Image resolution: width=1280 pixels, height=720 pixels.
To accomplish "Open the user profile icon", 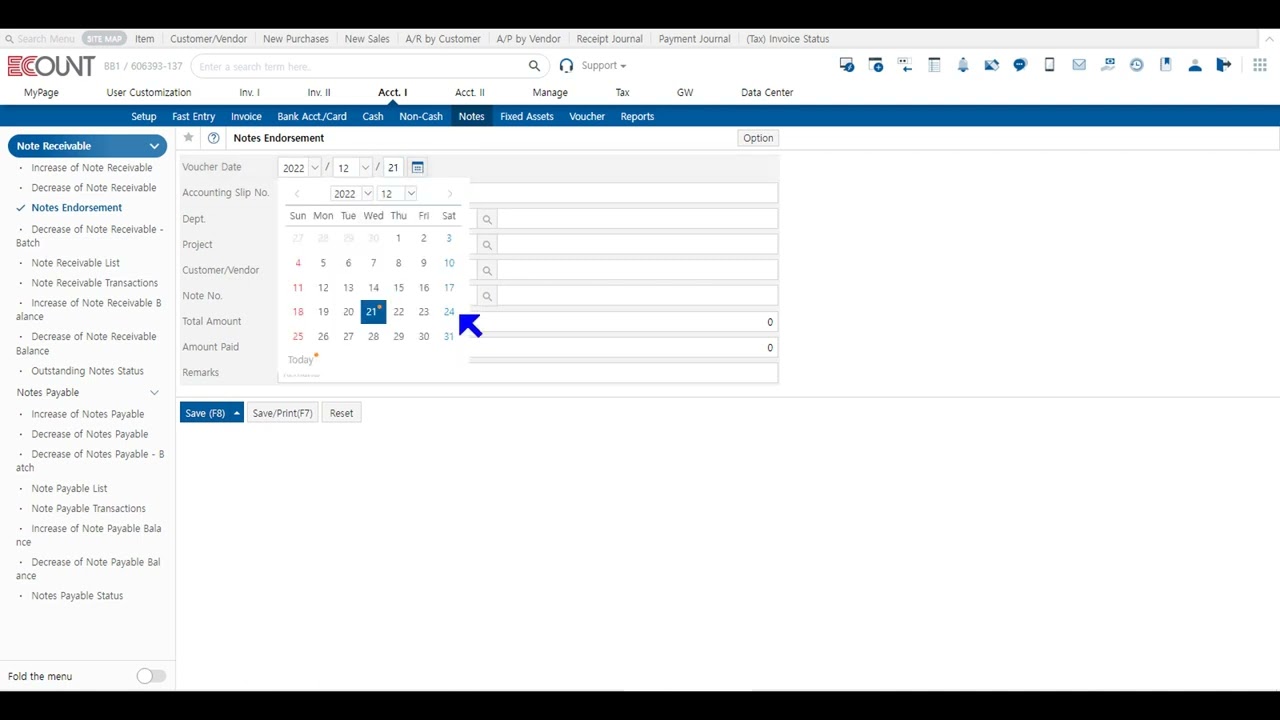I will pyautogui.click(x=1195, y=65).
